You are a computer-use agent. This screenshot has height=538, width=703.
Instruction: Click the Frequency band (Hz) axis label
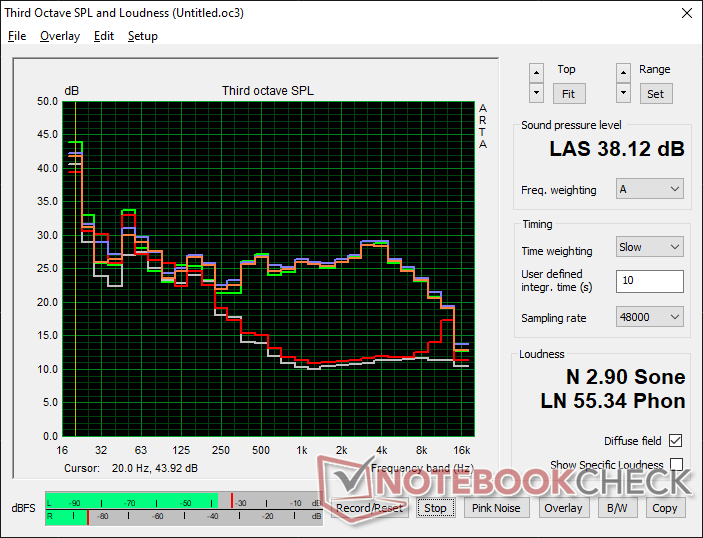coord(422,469)
